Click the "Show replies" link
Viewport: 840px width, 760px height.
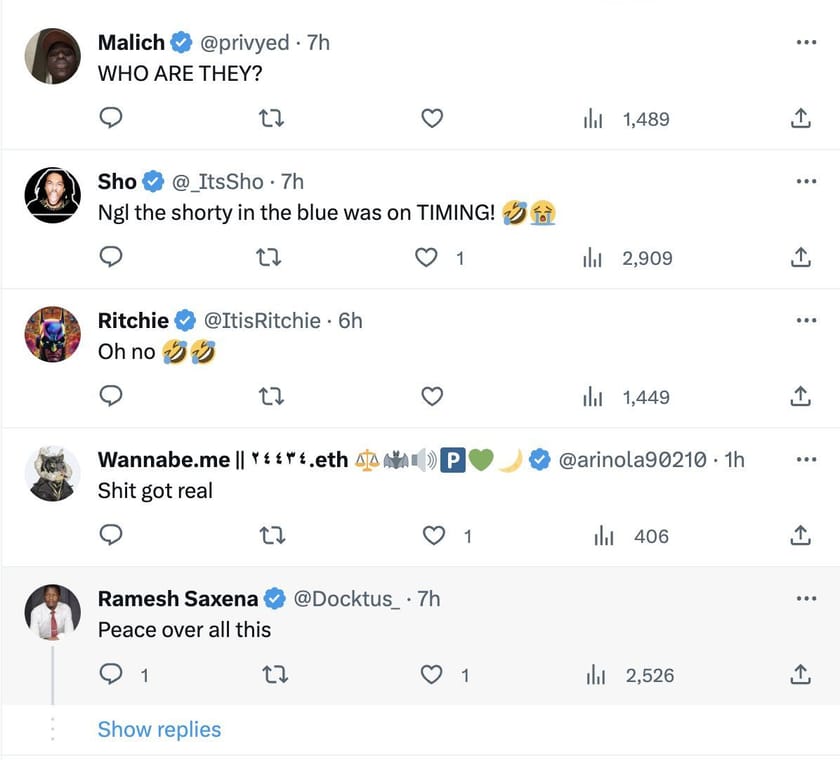(159, 730)
